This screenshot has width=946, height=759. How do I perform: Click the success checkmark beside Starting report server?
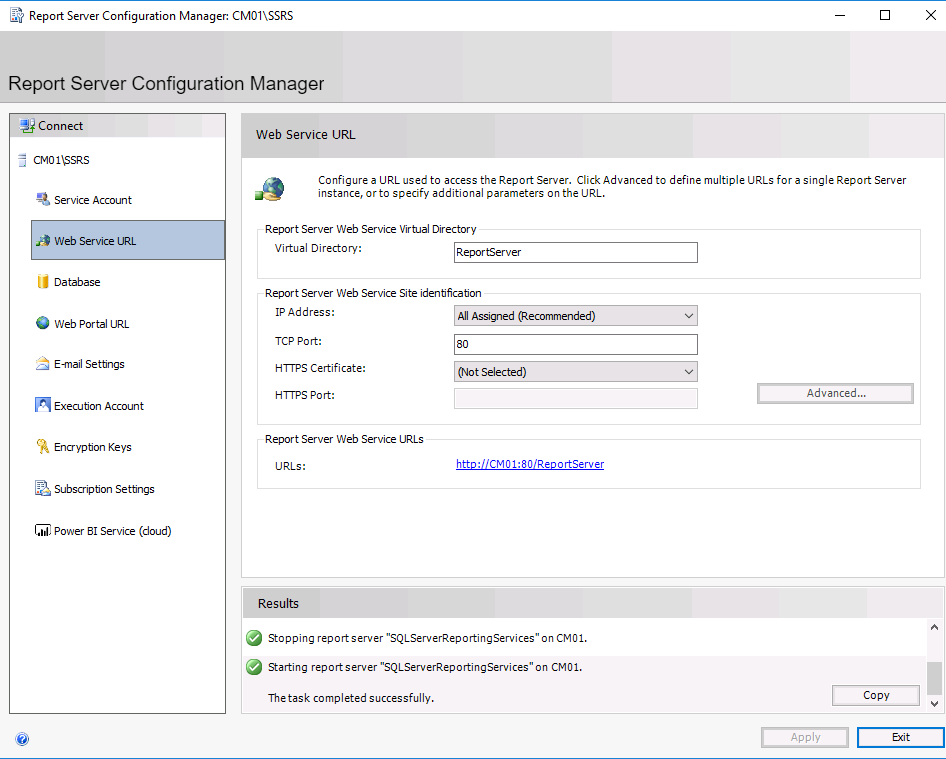pos(254,667)
